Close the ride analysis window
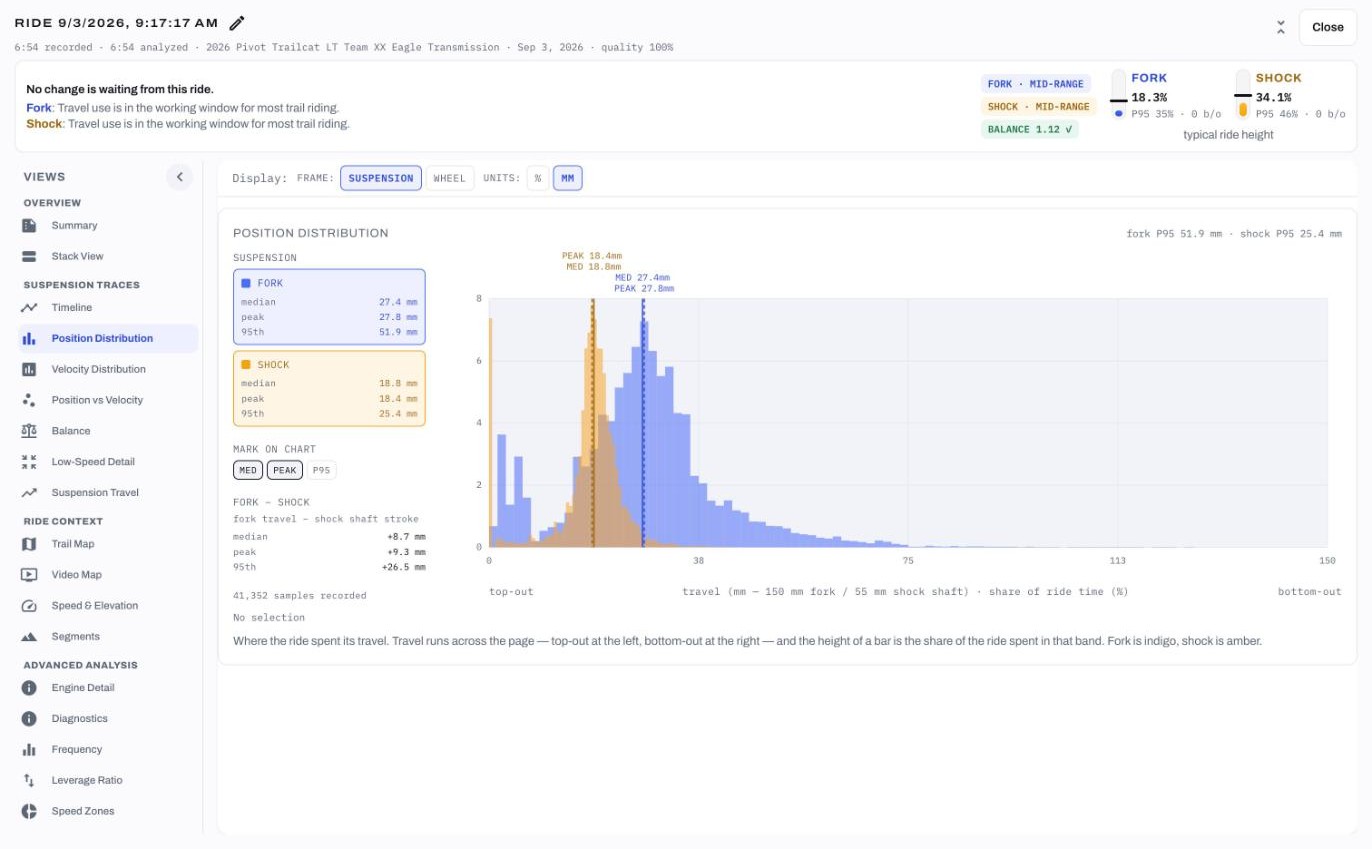Screen dimensions: 1372x849 pyautogui.click(x=1327, y=27)
